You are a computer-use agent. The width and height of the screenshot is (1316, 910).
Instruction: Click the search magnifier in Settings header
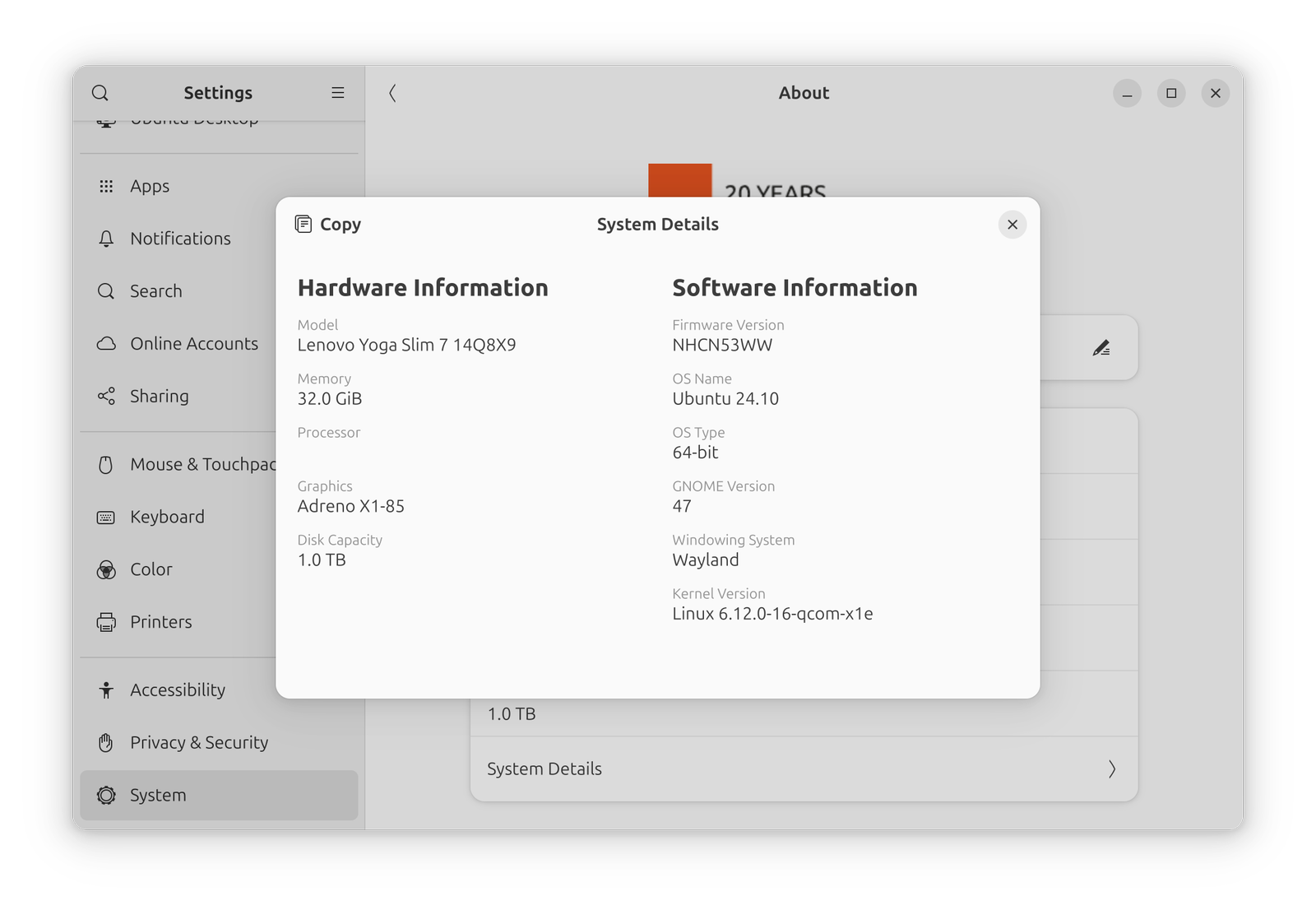click(100, 93)
